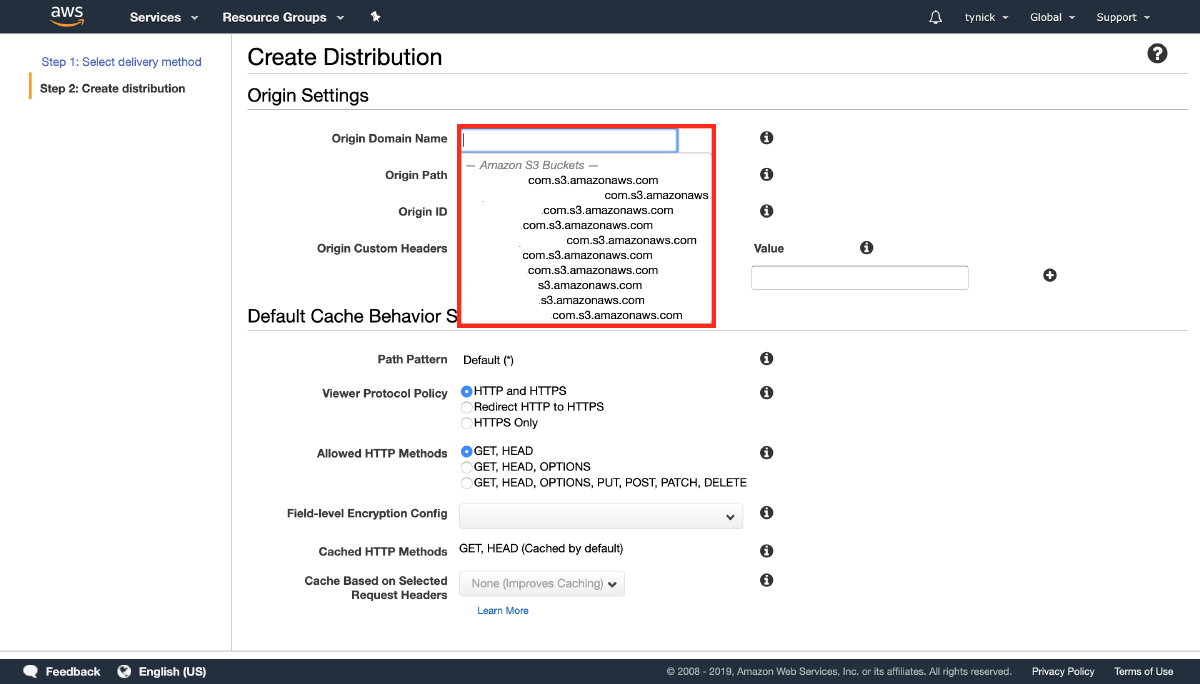Select HTTP and HTTPS protocol policy

[466, 391]
